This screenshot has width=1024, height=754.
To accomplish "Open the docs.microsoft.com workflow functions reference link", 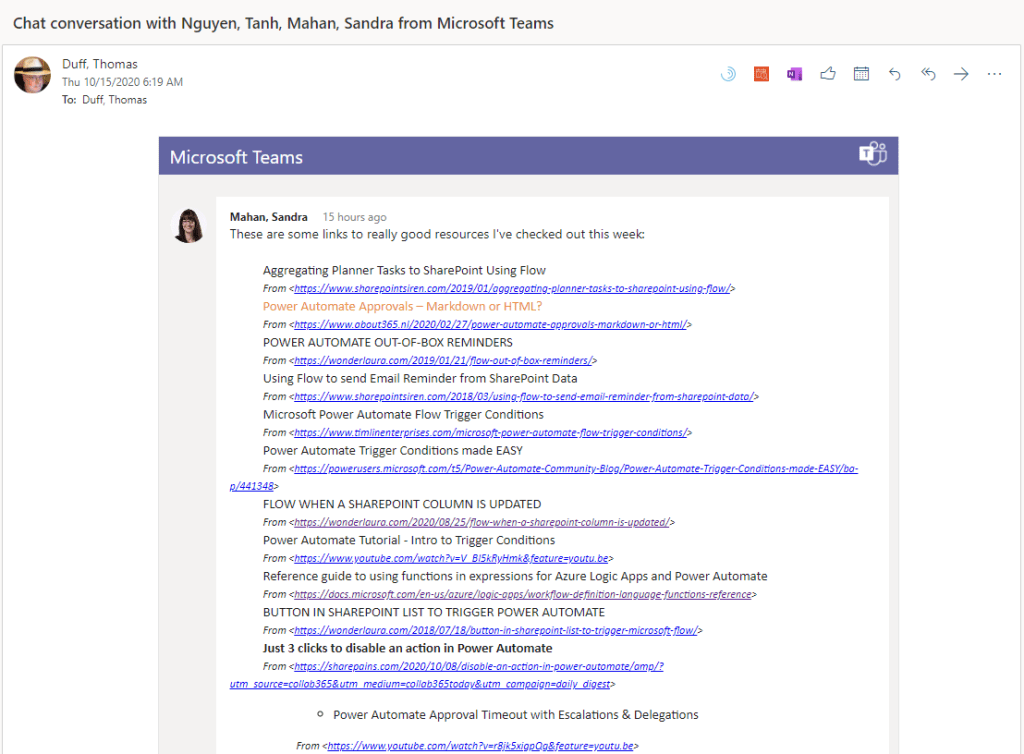I will pyautogui.click(x=523, y=594).
